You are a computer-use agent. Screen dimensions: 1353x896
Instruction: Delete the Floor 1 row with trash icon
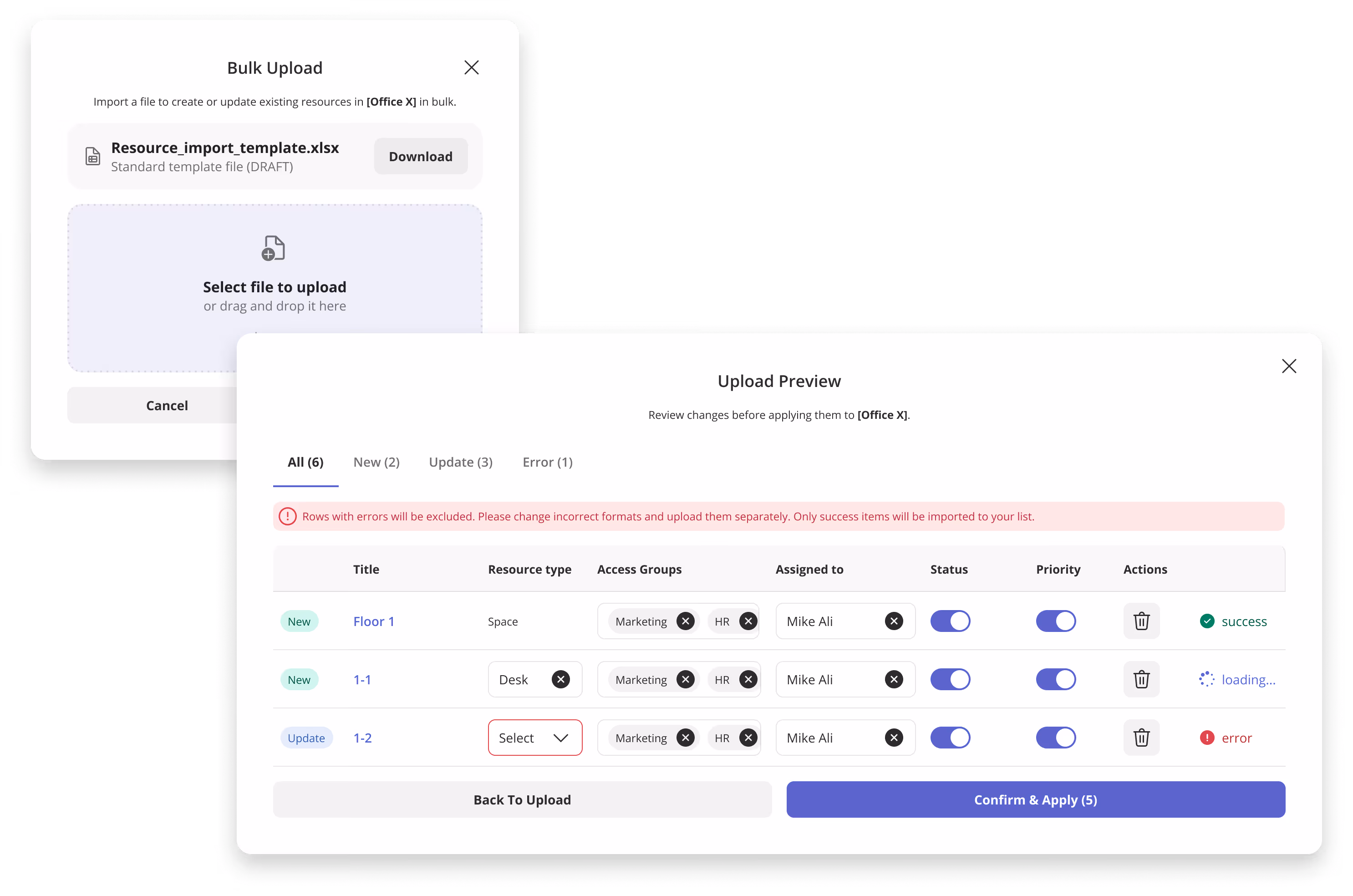tap(1141, 621)
